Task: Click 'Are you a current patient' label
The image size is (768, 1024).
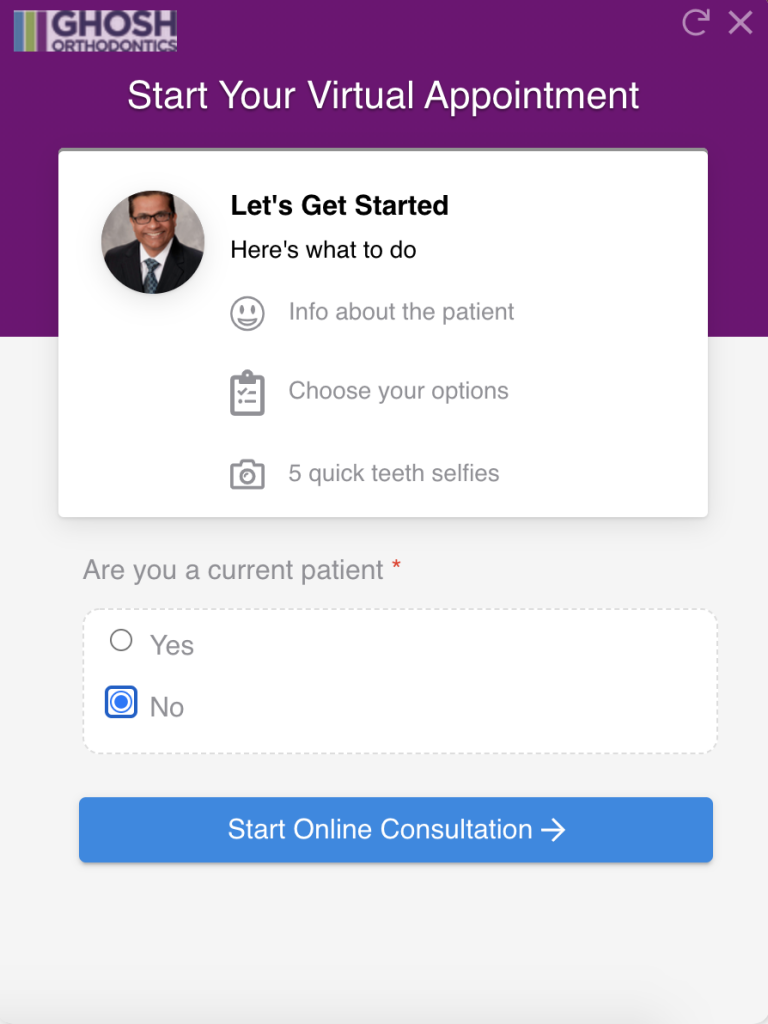Action: point(233,570)
